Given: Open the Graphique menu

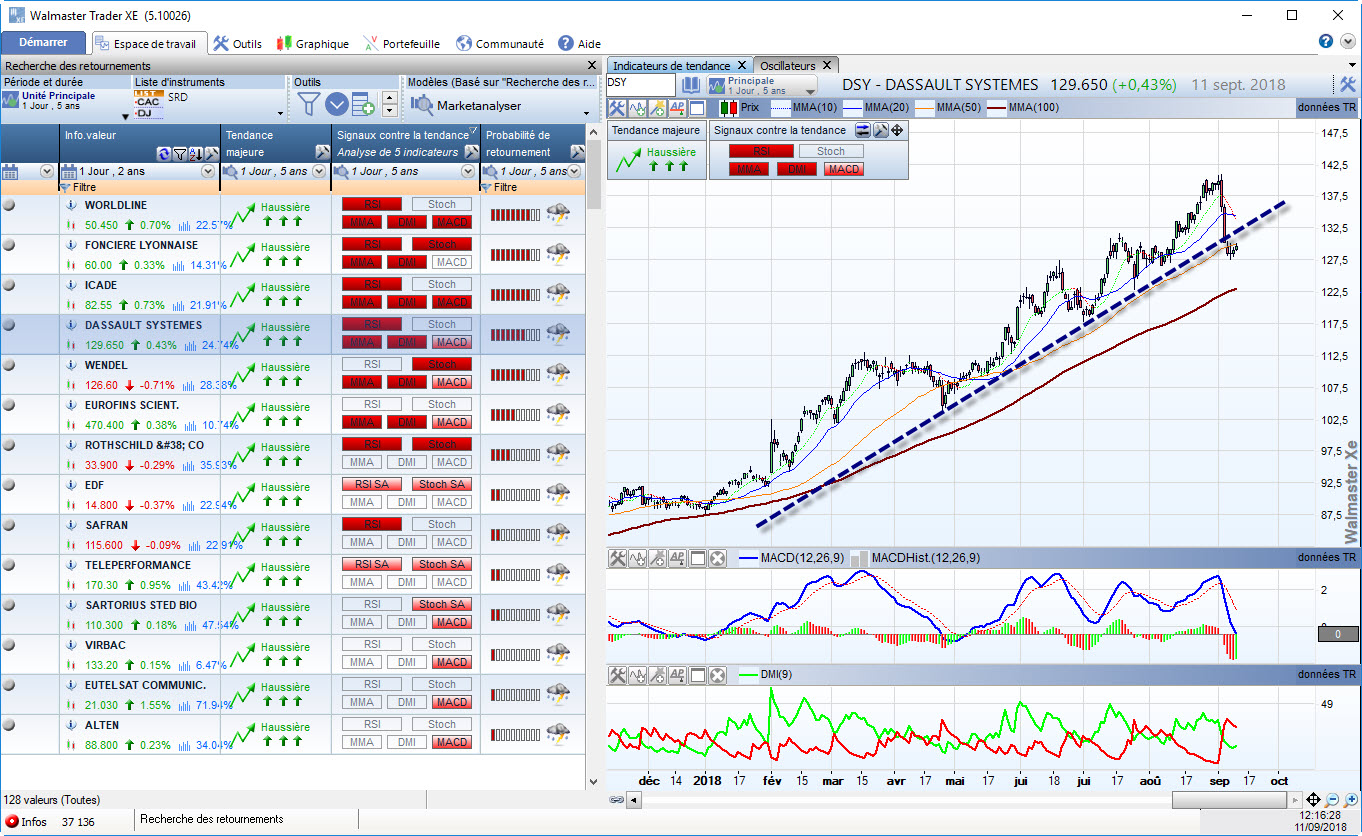Looking at the screenshot, I should point(313,43).
